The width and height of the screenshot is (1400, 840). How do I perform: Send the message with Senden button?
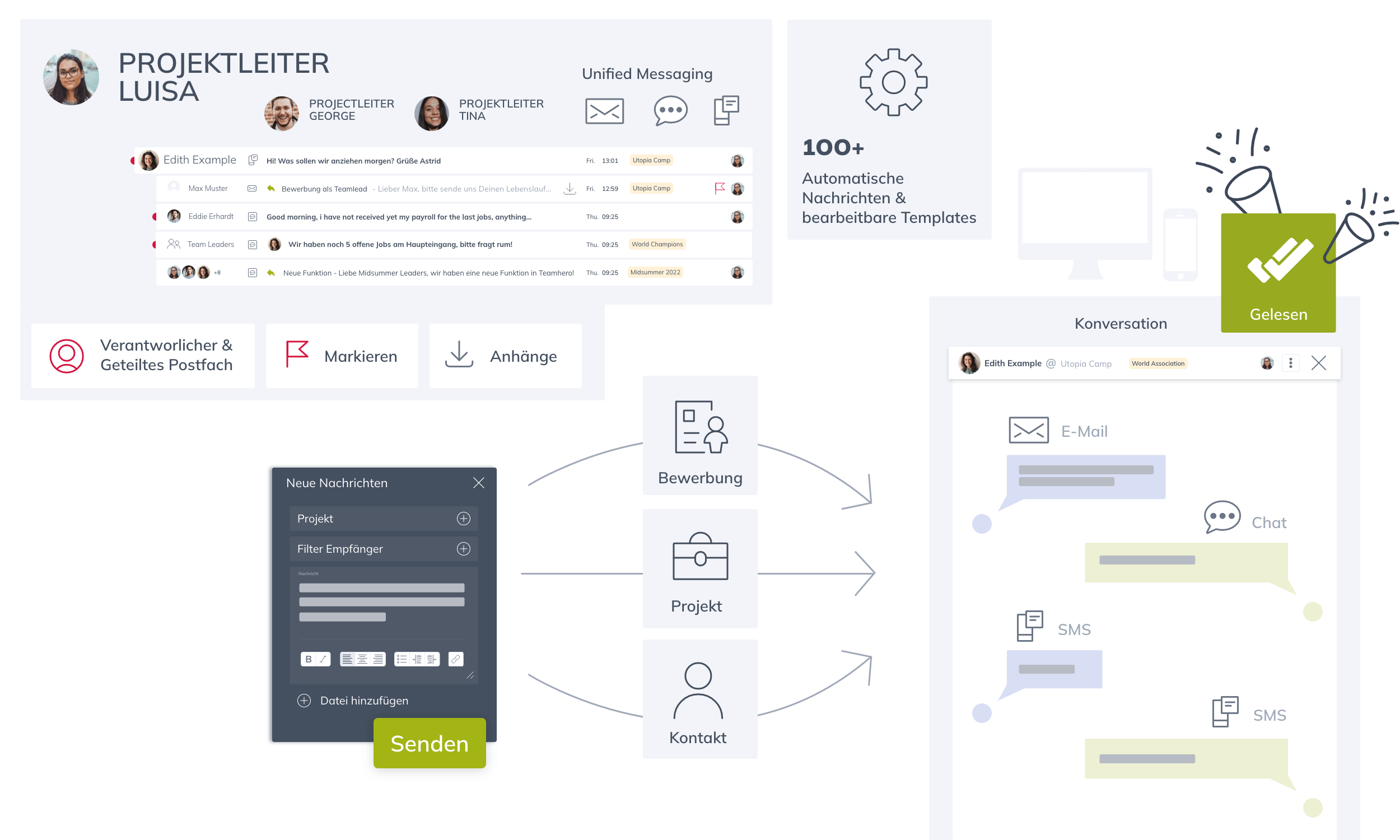[429, 742]
